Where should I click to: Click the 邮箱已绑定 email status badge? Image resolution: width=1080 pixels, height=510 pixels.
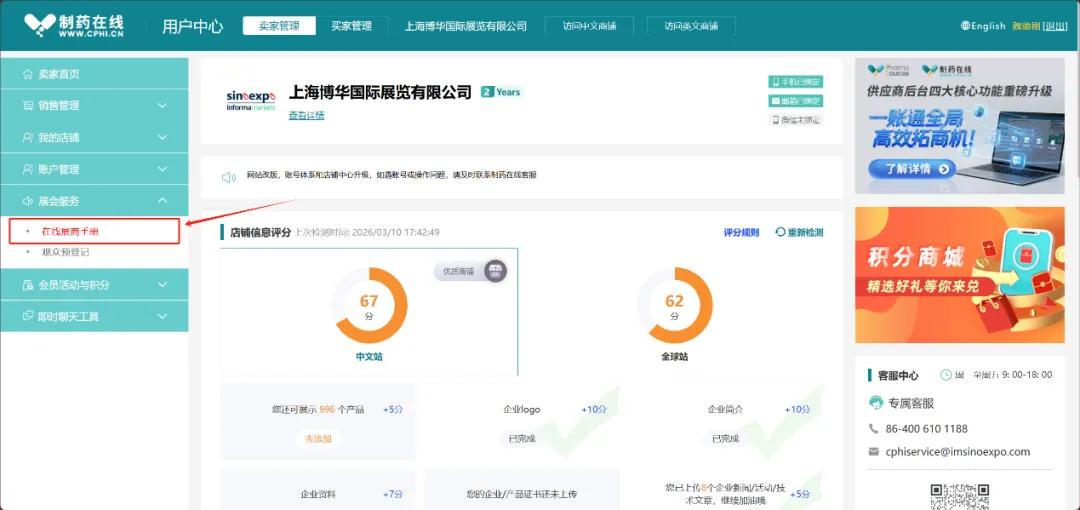pyautogui.click(x=796, y=101)
